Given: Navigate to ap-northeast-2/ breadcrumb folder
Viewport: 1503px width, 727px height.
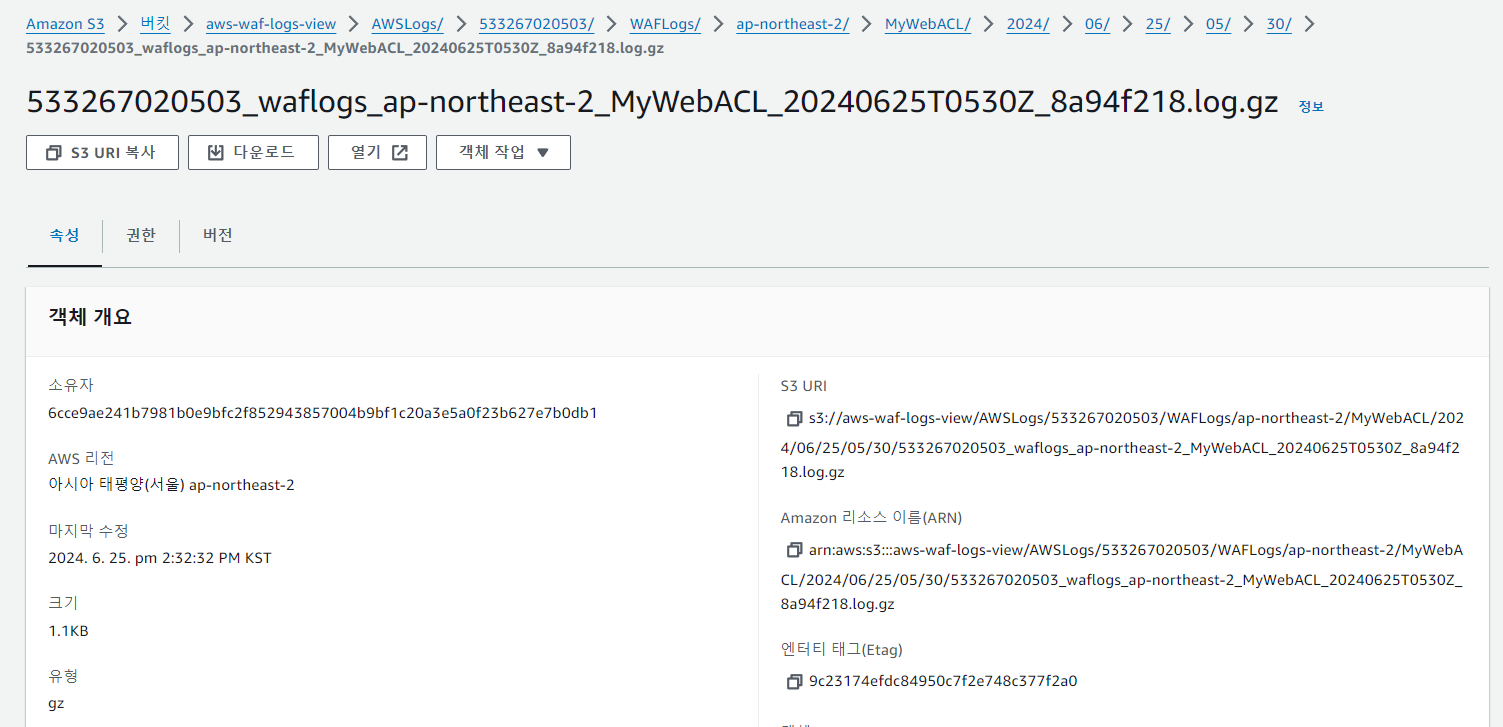Looking at the screenshot, I should point(792,24).
